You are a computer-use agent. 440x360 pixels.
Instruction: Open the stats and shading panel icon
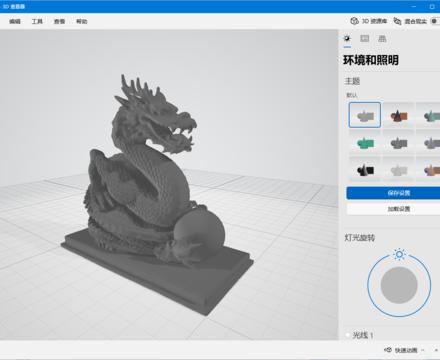(365, 38)
